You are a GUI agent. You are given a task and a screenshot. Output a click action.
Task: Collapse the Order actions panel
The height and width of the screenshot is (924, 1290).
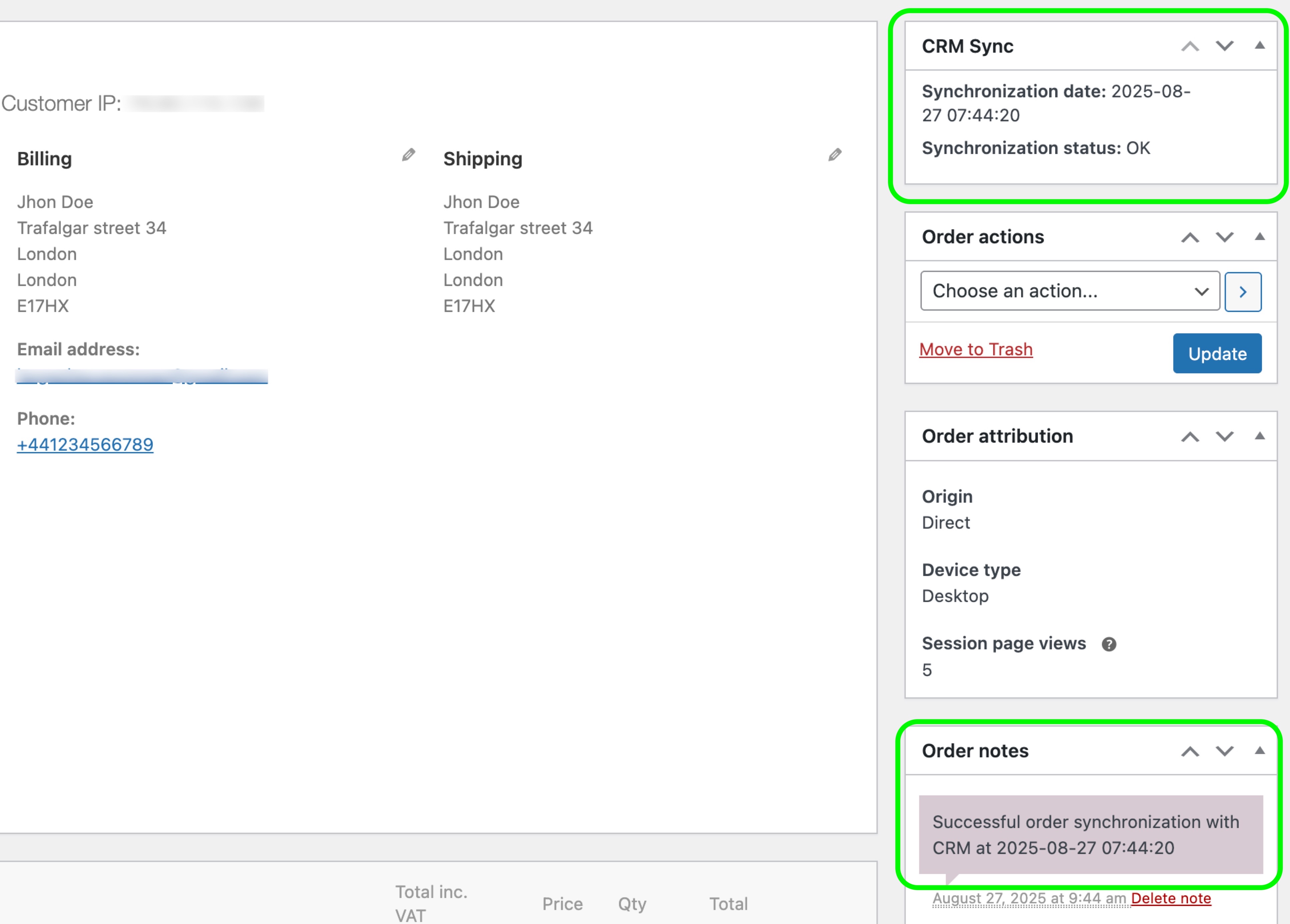1260,237
